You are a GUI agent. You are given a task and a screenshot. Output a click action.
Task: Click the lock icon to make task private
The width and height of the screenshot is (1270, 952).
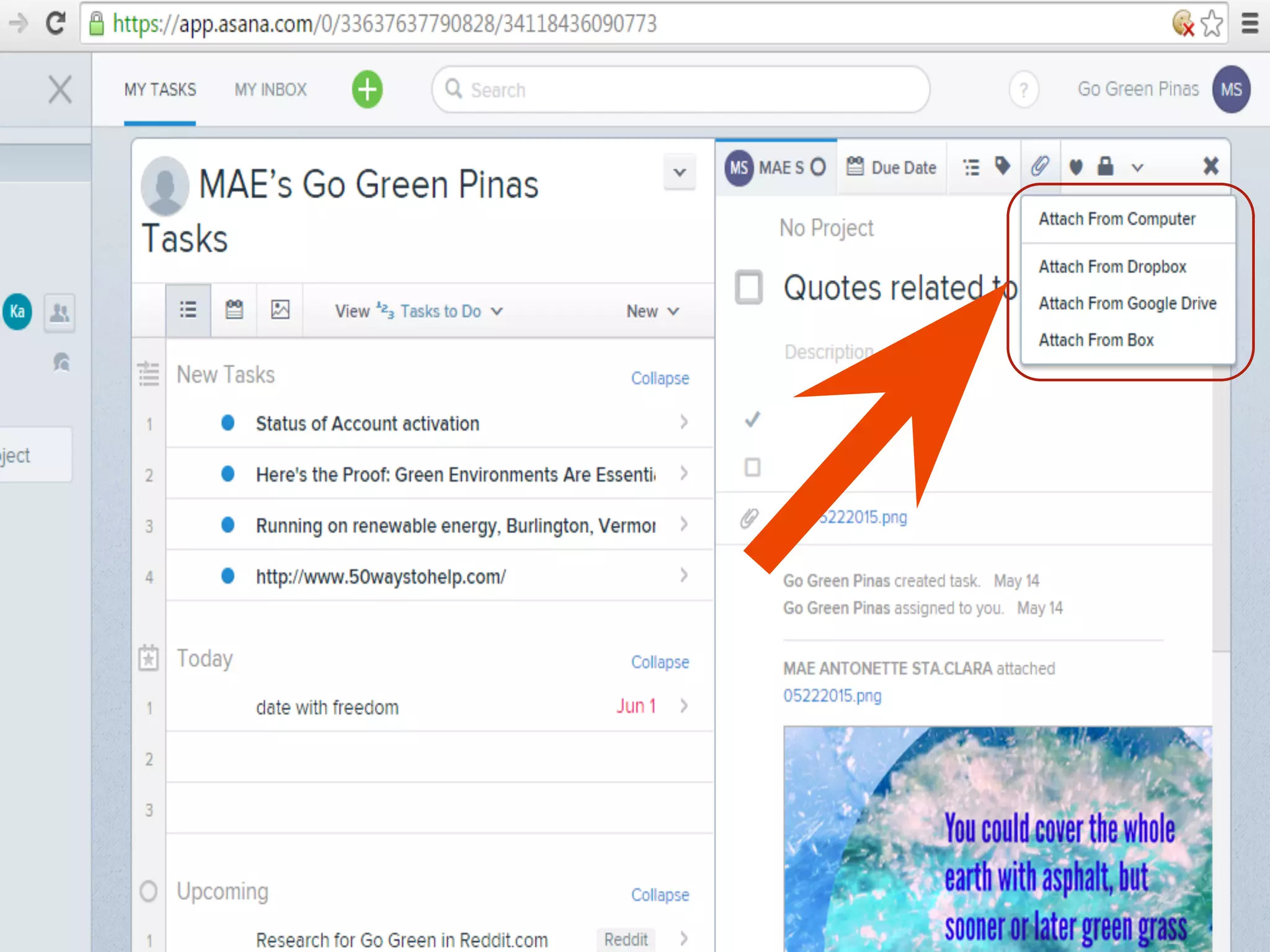click(x=1105, y=166)
